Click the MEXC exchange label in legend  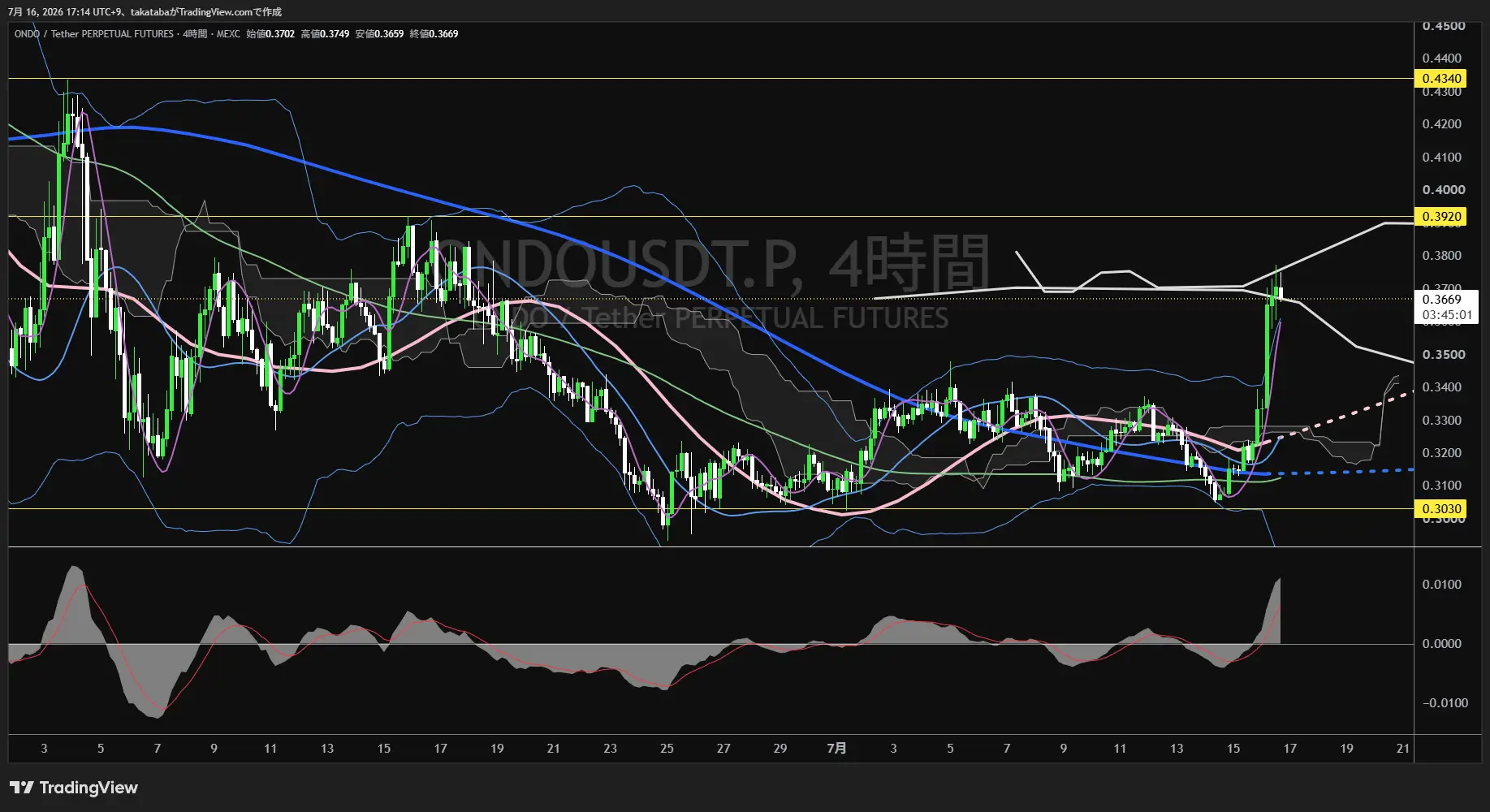(228, 34)
